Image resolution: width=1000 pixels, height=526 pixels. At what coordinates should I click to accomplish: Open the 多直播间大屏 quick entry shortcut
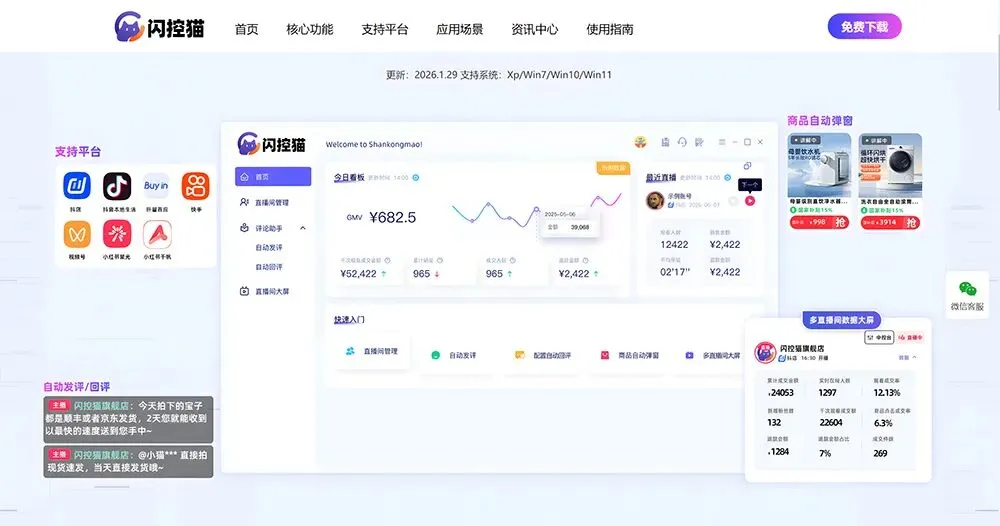712,355
